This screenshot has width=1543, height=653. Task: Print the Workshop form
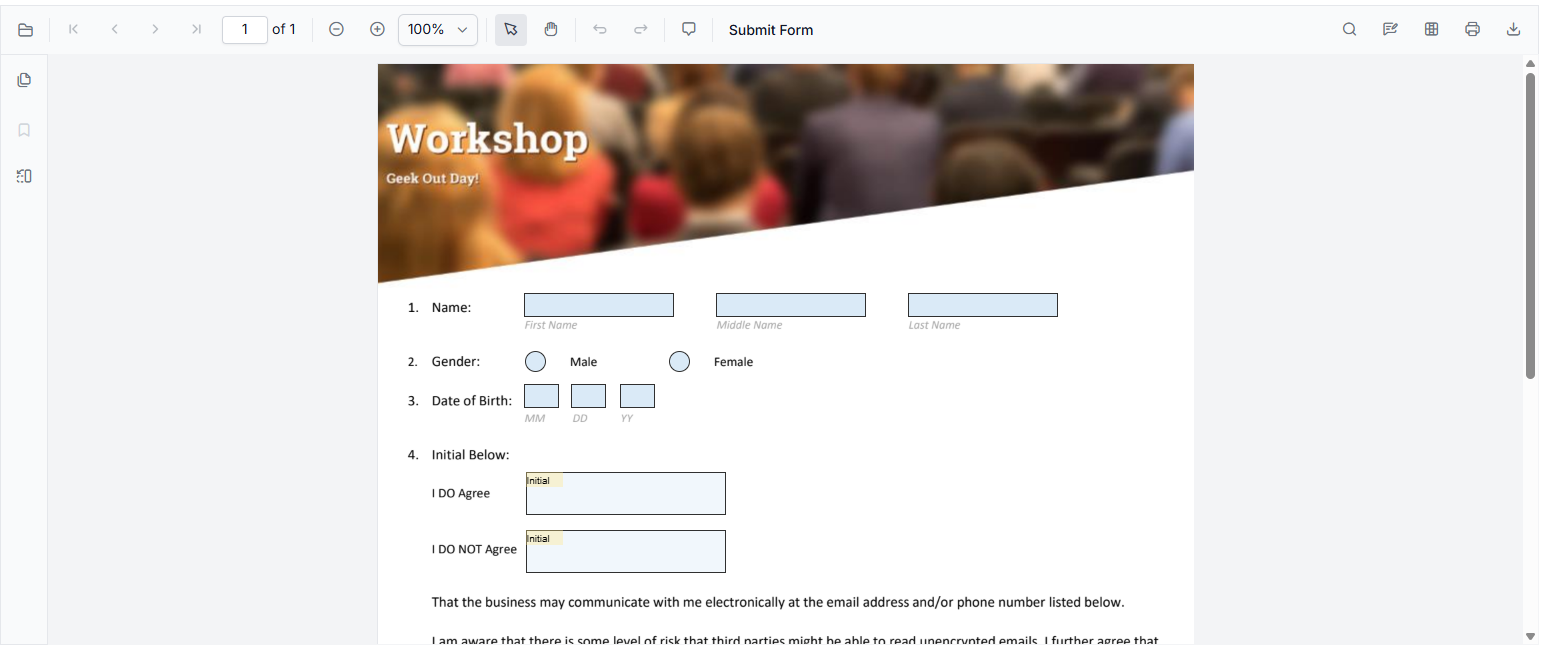[1472, 29]
